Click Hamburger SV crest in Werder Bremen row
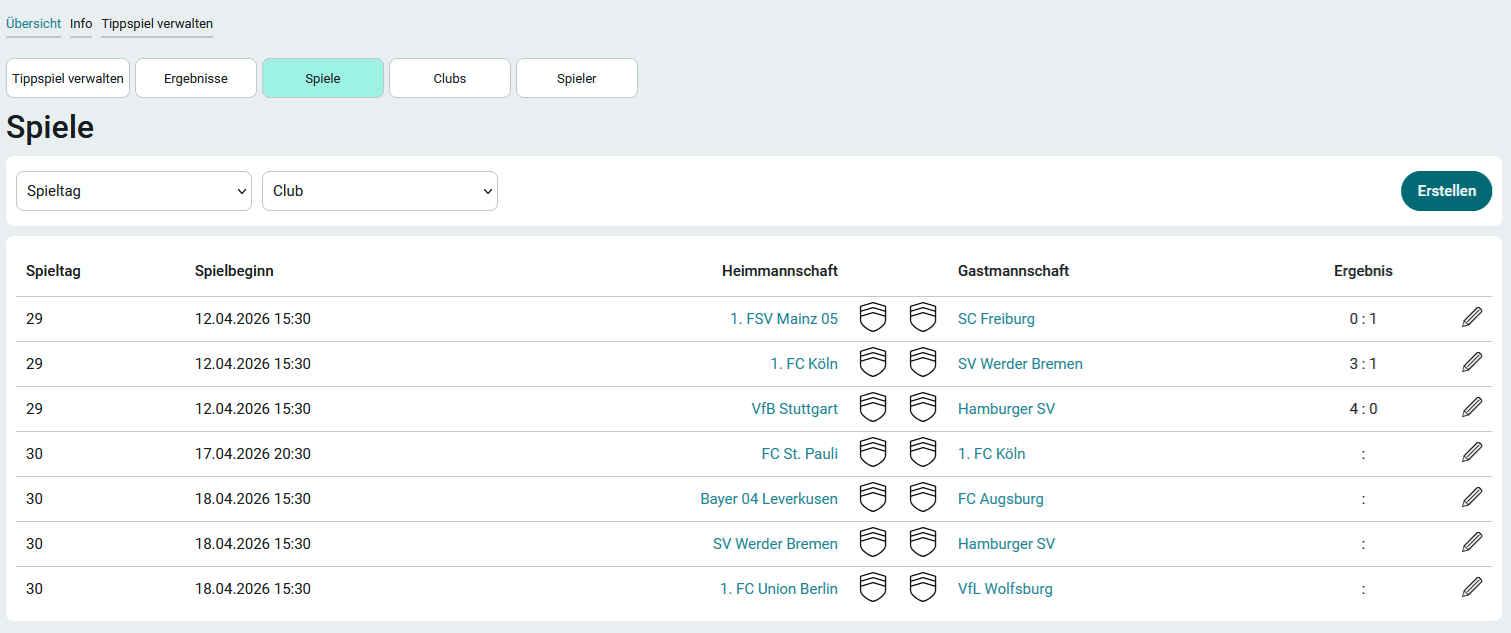1511x633 pixels. tap(923, 543)
